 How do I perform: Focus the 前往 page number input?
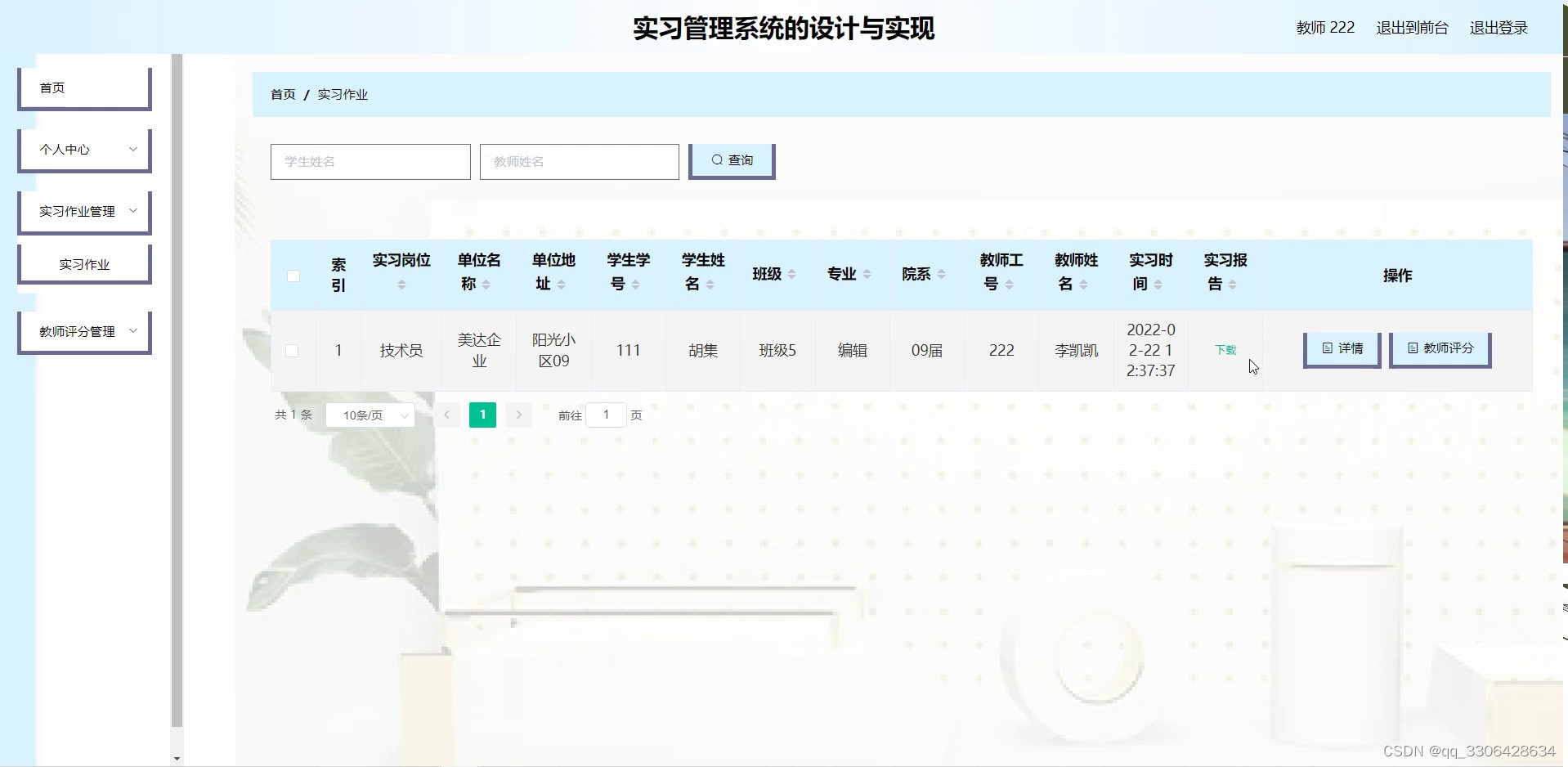[606, 415]
